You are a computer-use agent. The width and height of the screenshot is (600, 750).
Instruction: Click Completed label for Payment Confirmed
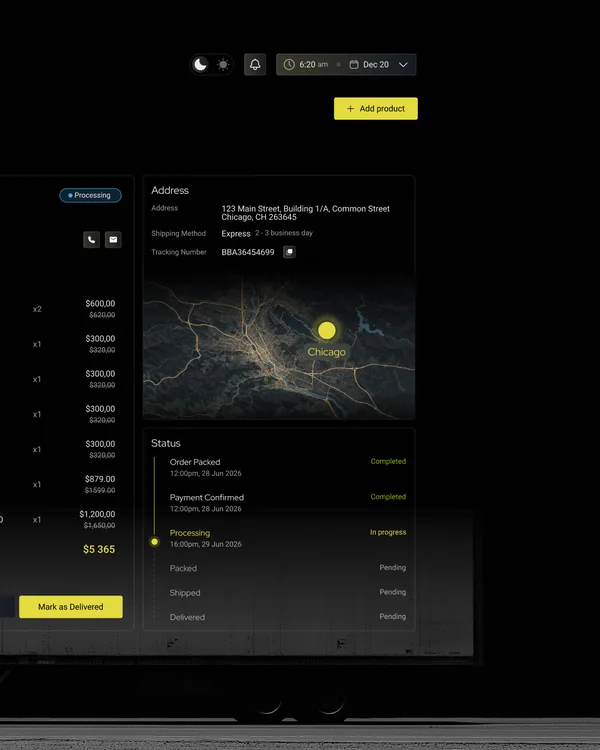[388, 496]
